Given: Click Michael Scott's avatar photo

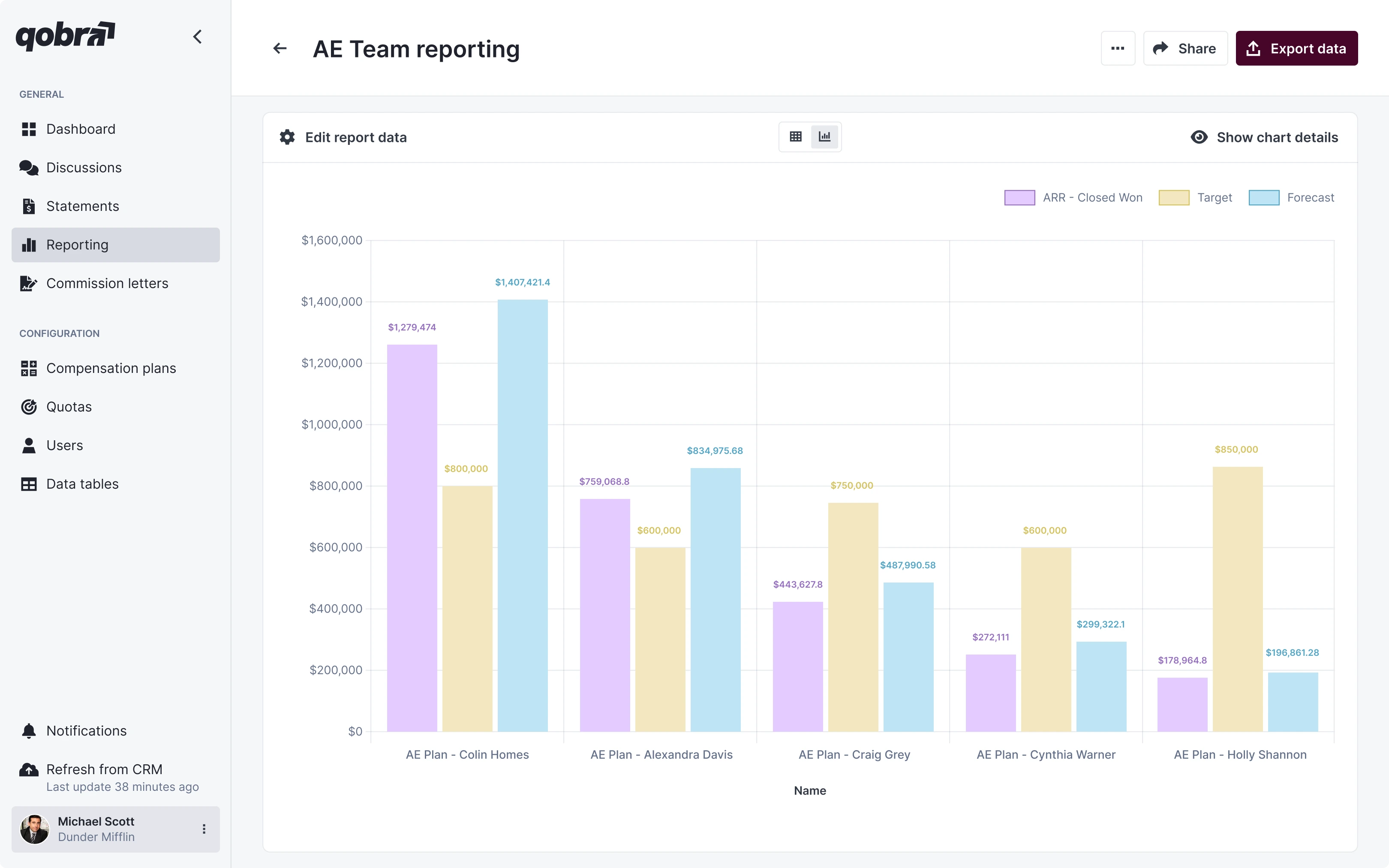Looking at the screenshot, I should [x=34, y=829].
